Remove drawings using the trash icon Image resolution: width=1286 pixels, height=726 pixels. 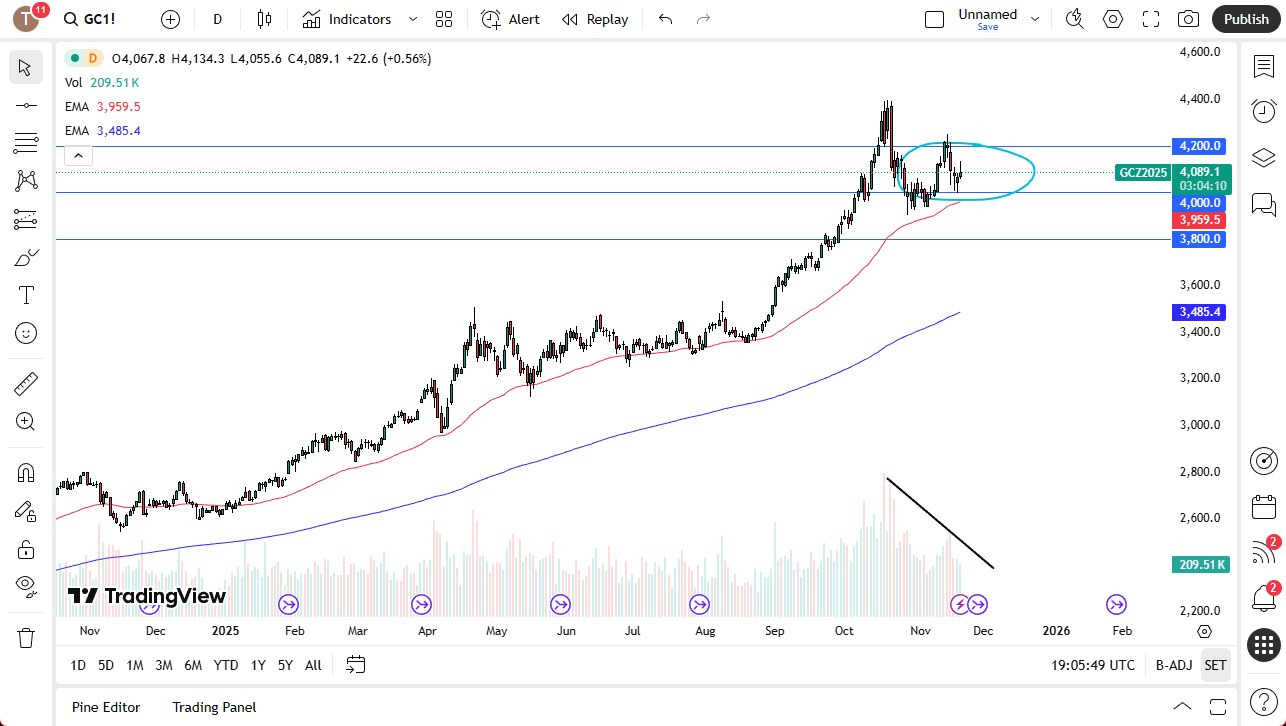26,637
